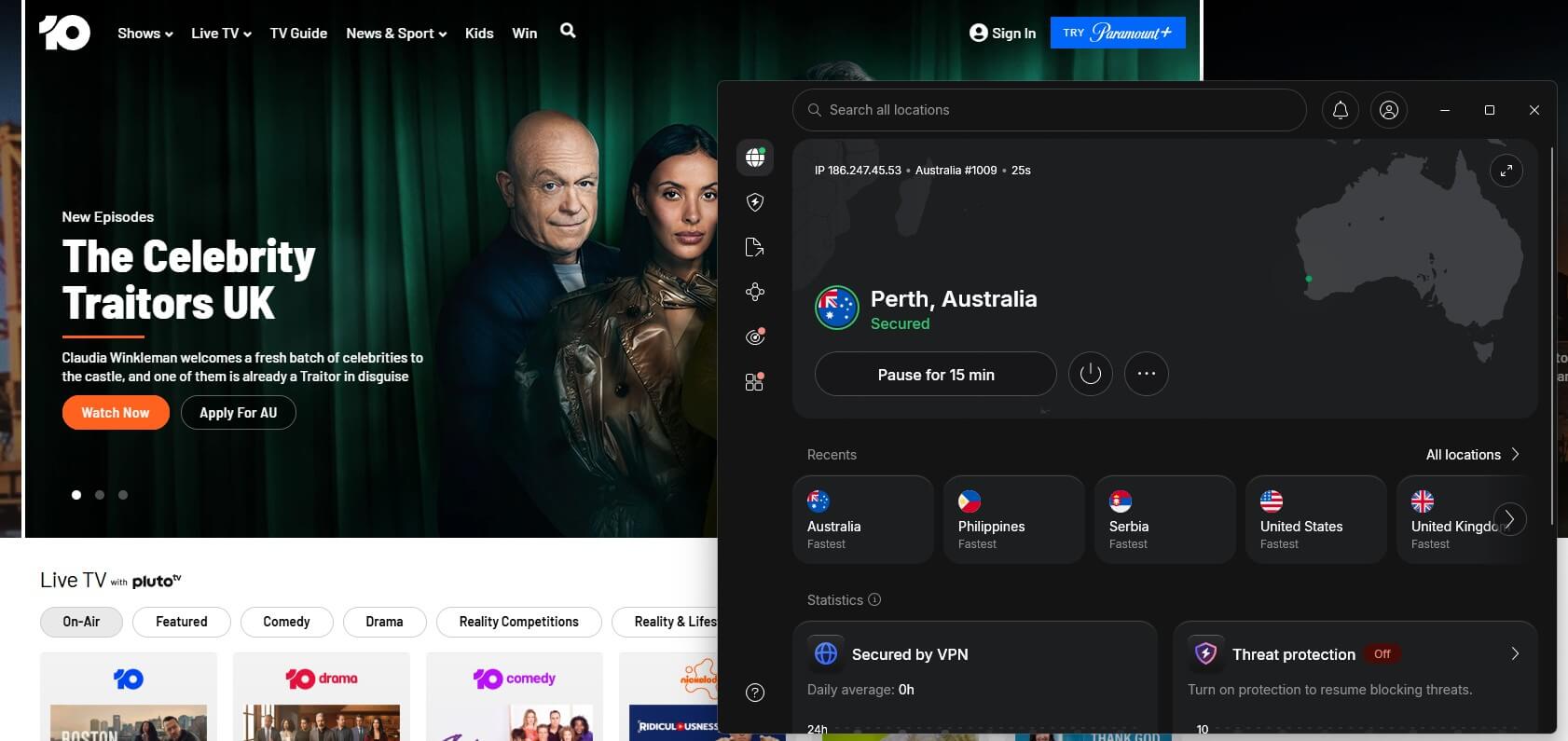The width and height of the screenshot is (1568, 741).
Task: Connect to United States recent location
Action: [x=1316, y=519]
